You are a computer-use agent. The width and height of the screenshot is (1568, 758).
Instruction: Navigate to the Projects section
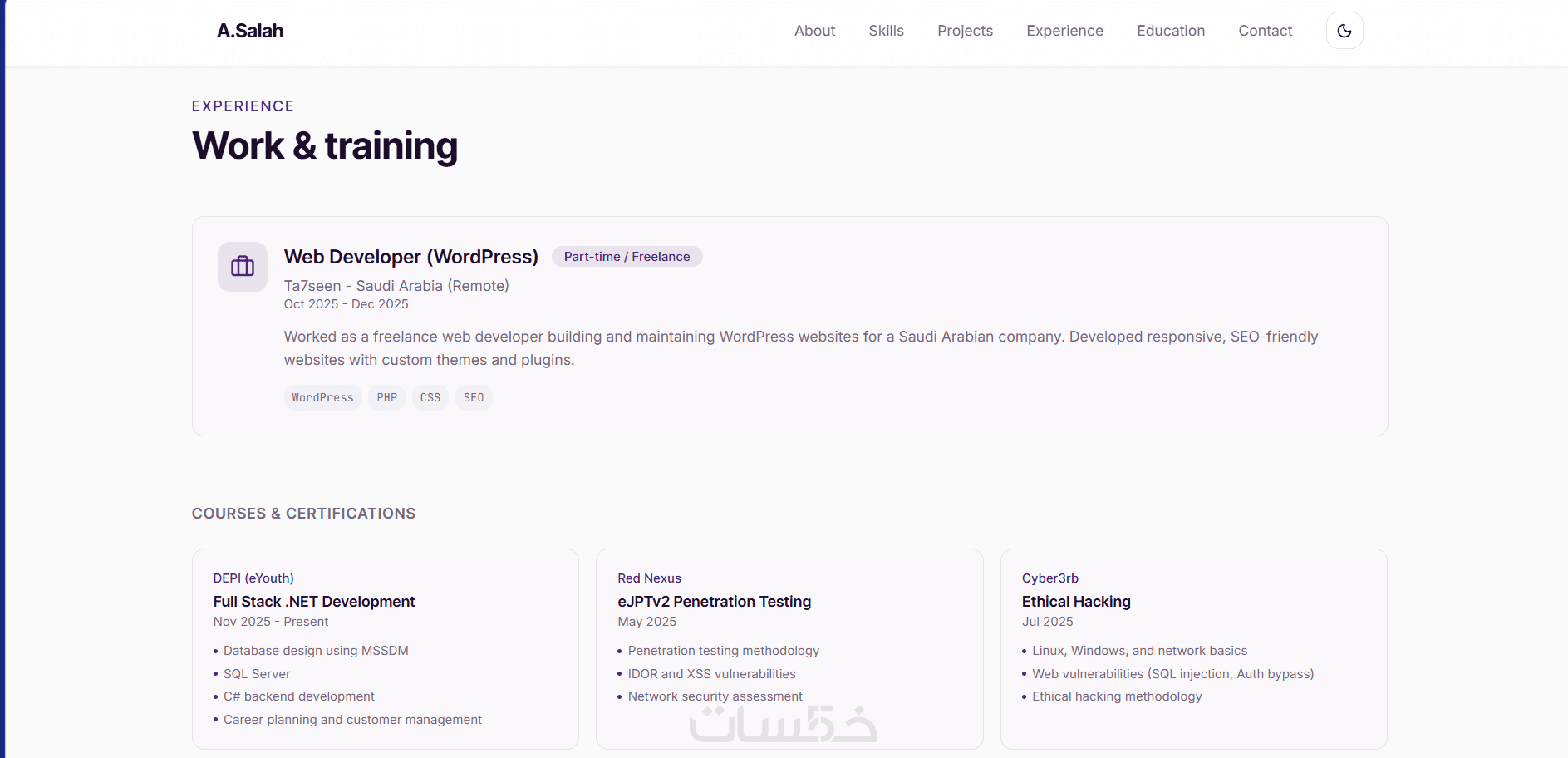(x=965, y=31)
